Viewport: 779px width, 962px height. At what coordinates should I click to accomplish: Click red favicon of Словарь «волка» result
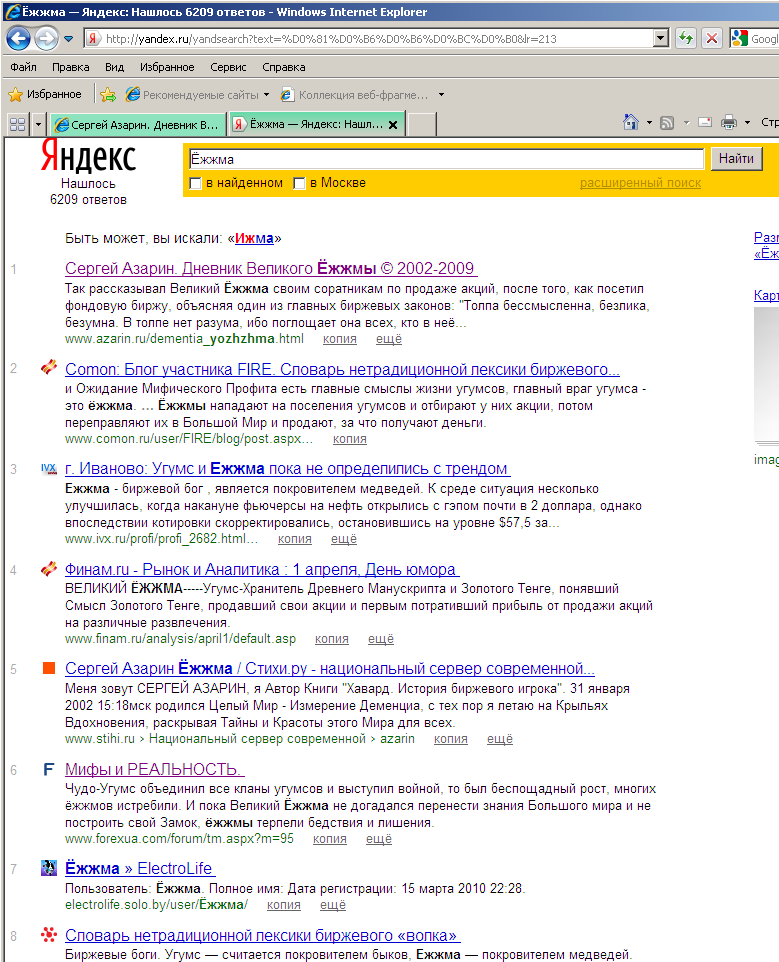click(x=49, y=935)
